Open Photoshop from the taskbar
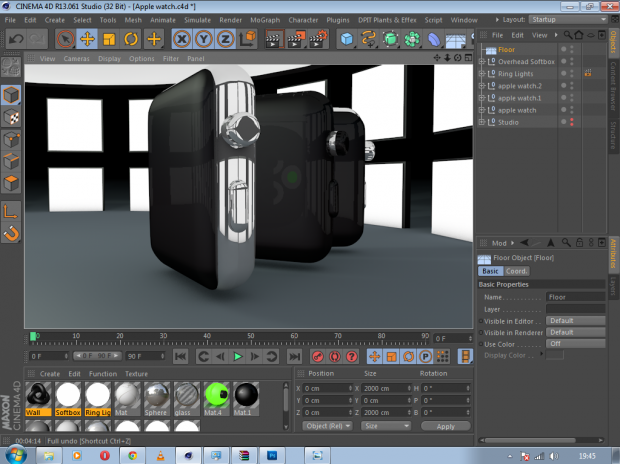The height and width of the screenshot is (464, 620). 272,456
